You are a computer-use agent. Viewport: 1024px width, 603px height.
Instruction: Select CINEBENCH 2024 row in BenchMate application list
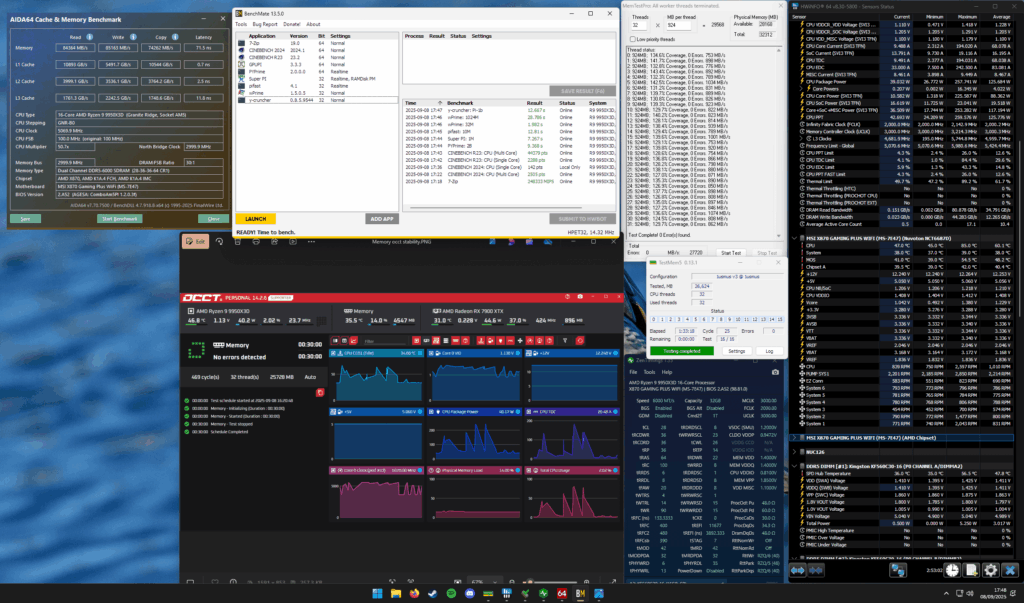tap(317, 50)
